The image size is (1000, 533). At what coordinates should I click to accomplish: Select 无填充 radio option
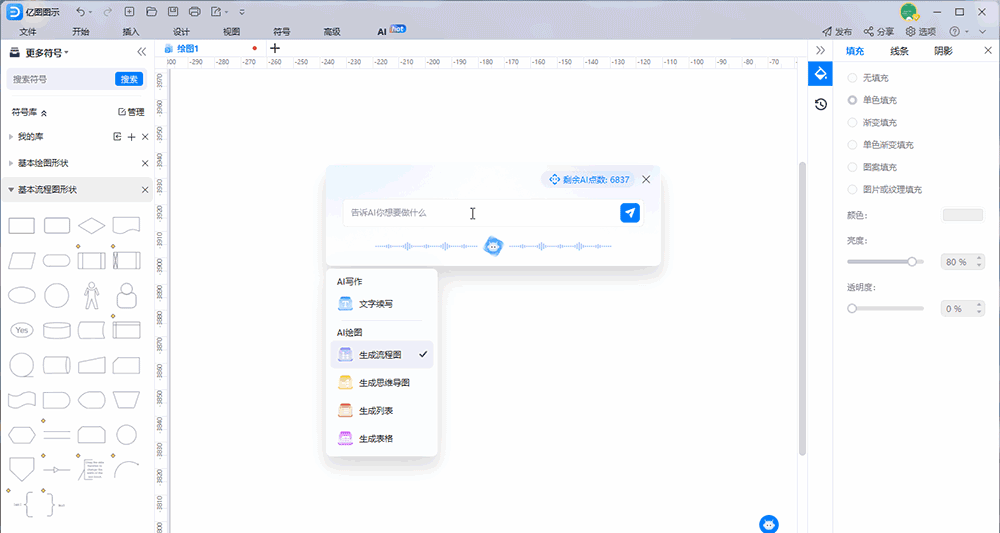point(852,78)
